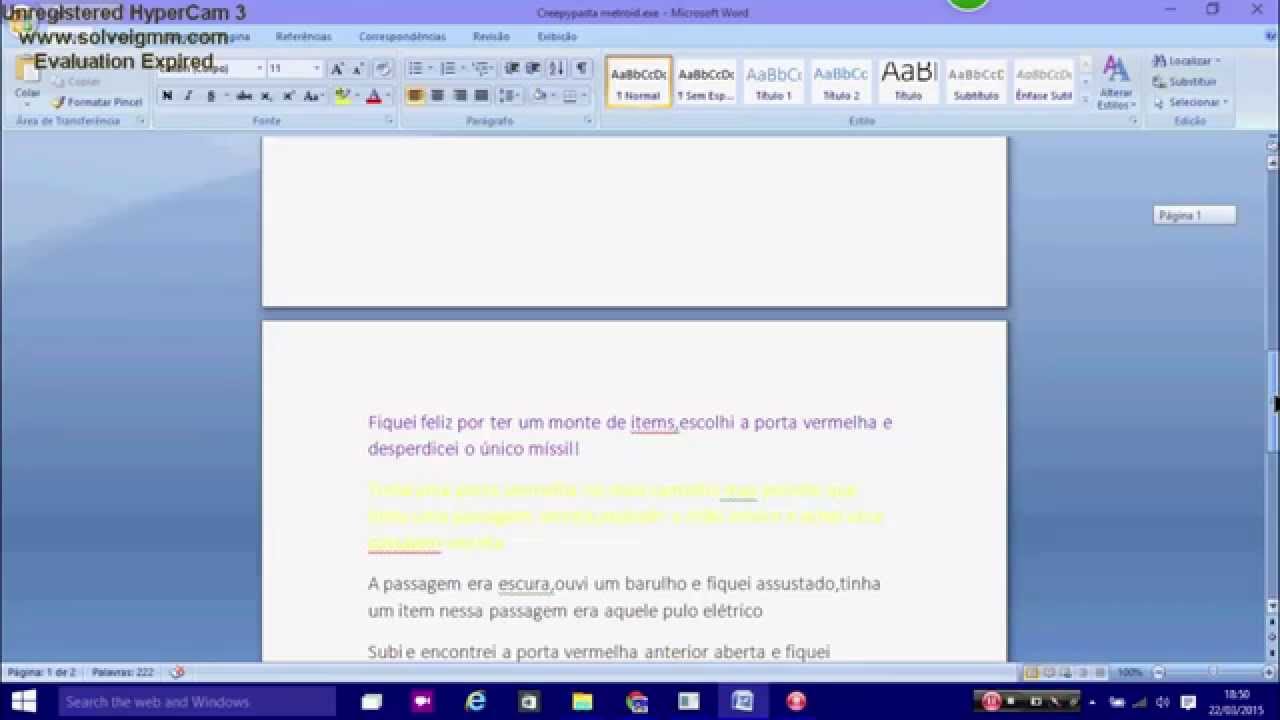1280x720 pixels.
Task: Click the numbered list icon
Action: (x=448, y=69)
